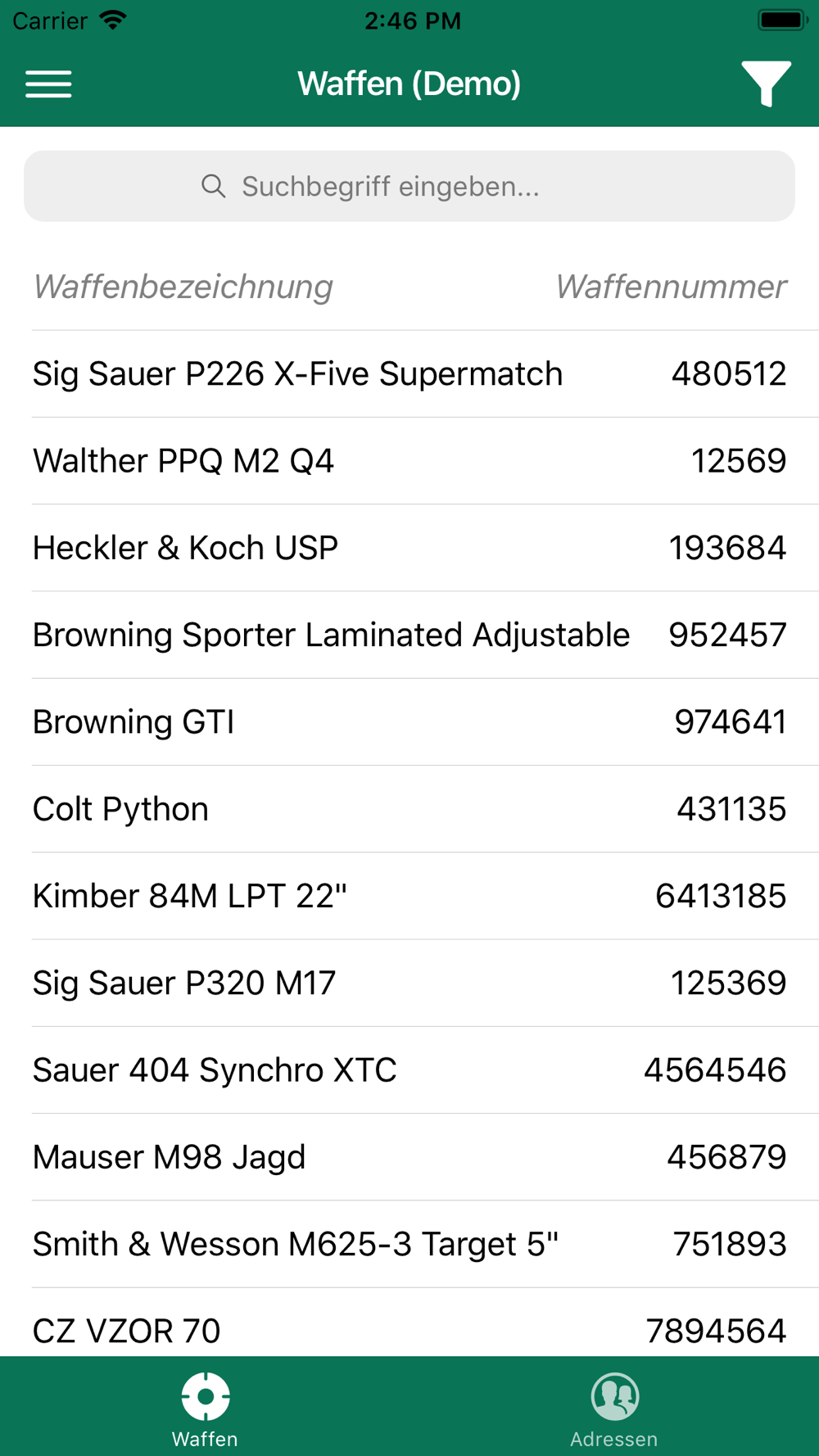Sort by Waffennummer column header
Image resolution: width=819 pixels, height=1456 pixels.
pos(671,287)
